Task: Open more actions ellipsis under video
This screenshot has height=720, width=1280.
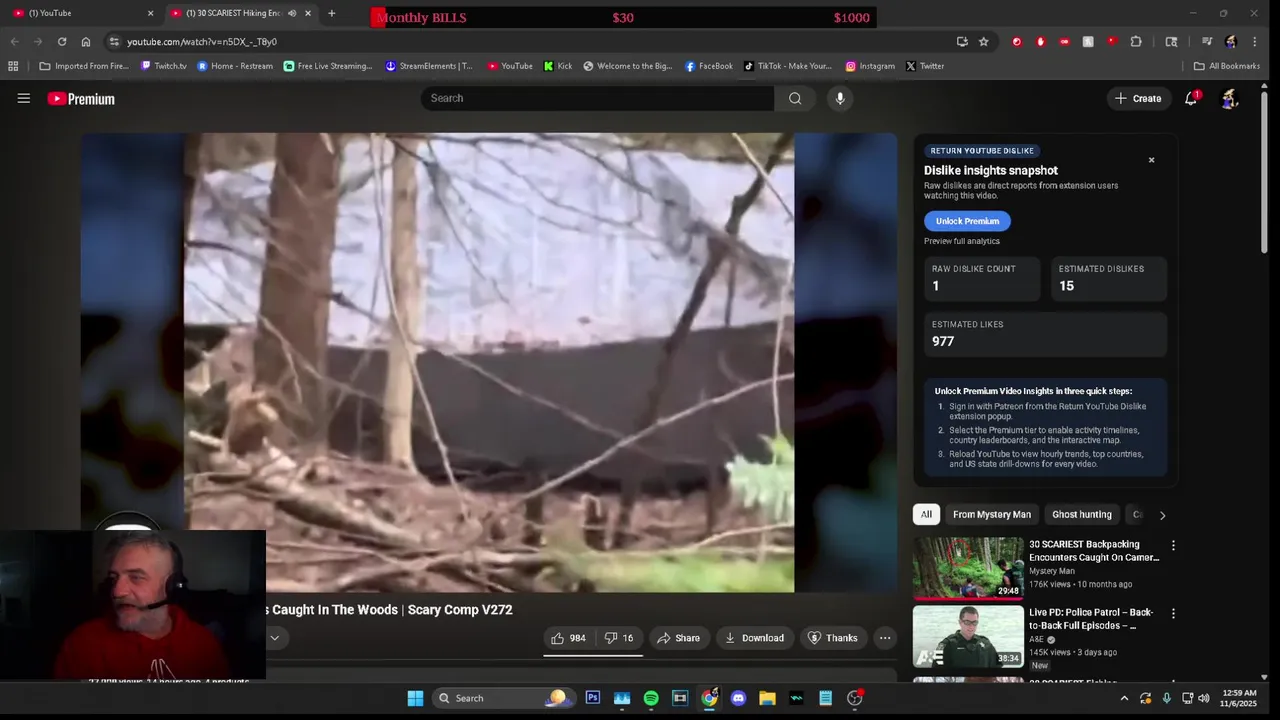Action: click(x=885, y=638)
